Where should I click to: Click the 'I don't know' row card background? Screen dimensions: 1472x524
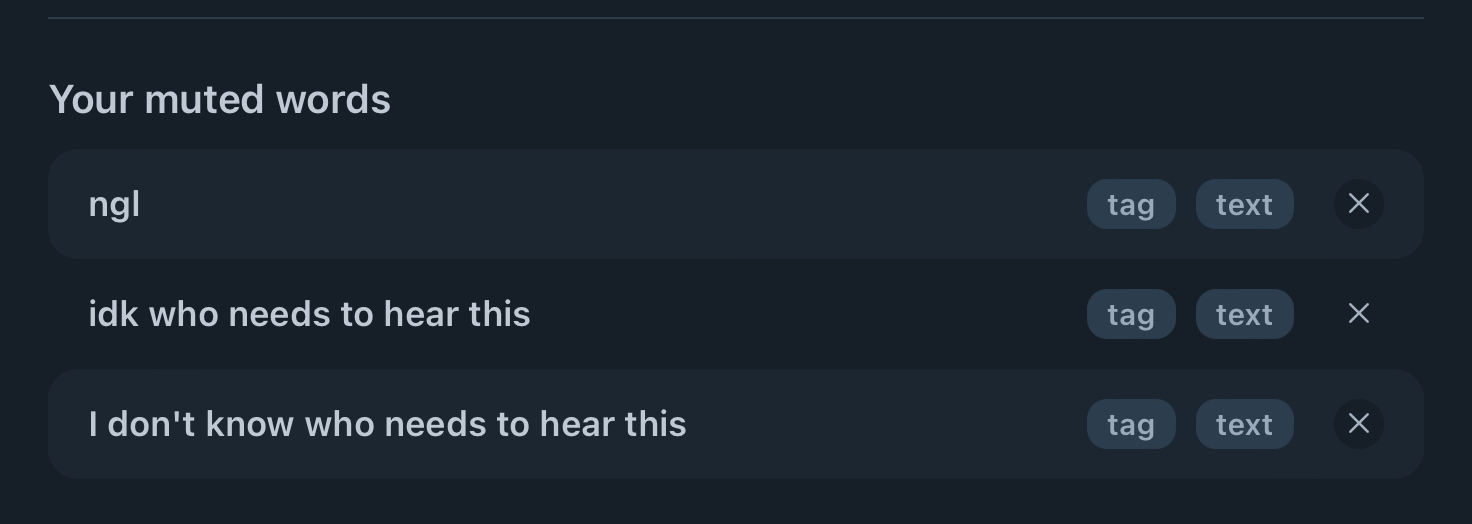click(x=880, y=424)
